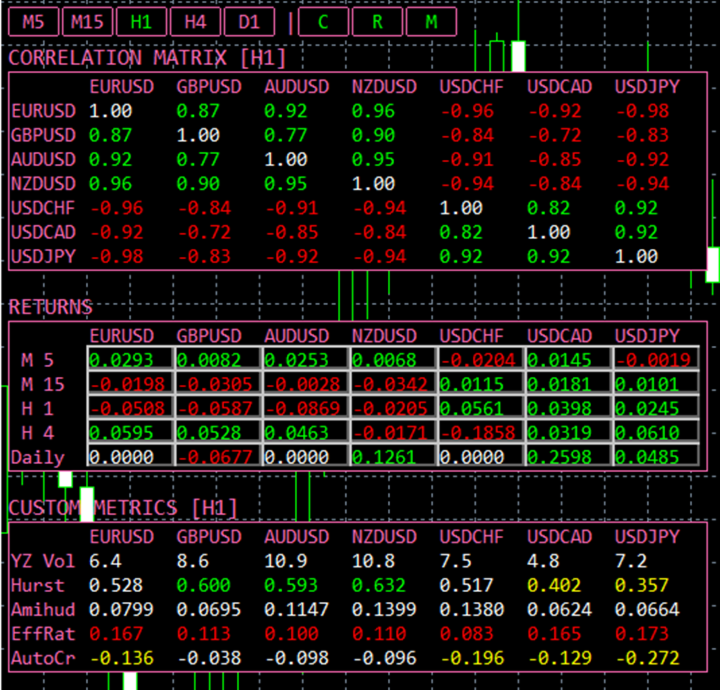Click EffRat USDCHF value 0.083
Viewport: 720px width, 690px height.
[x=467, y=634]
